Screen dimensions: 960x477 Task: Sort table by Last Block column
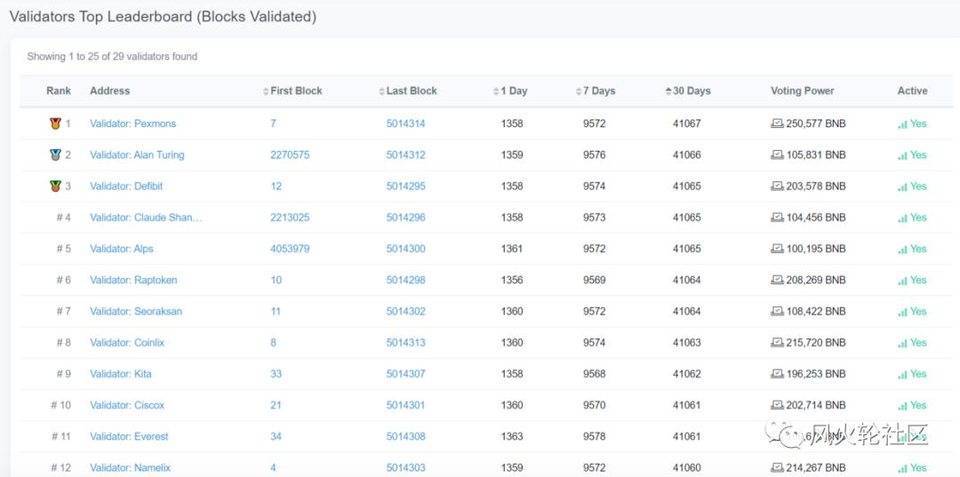point(410,91)
